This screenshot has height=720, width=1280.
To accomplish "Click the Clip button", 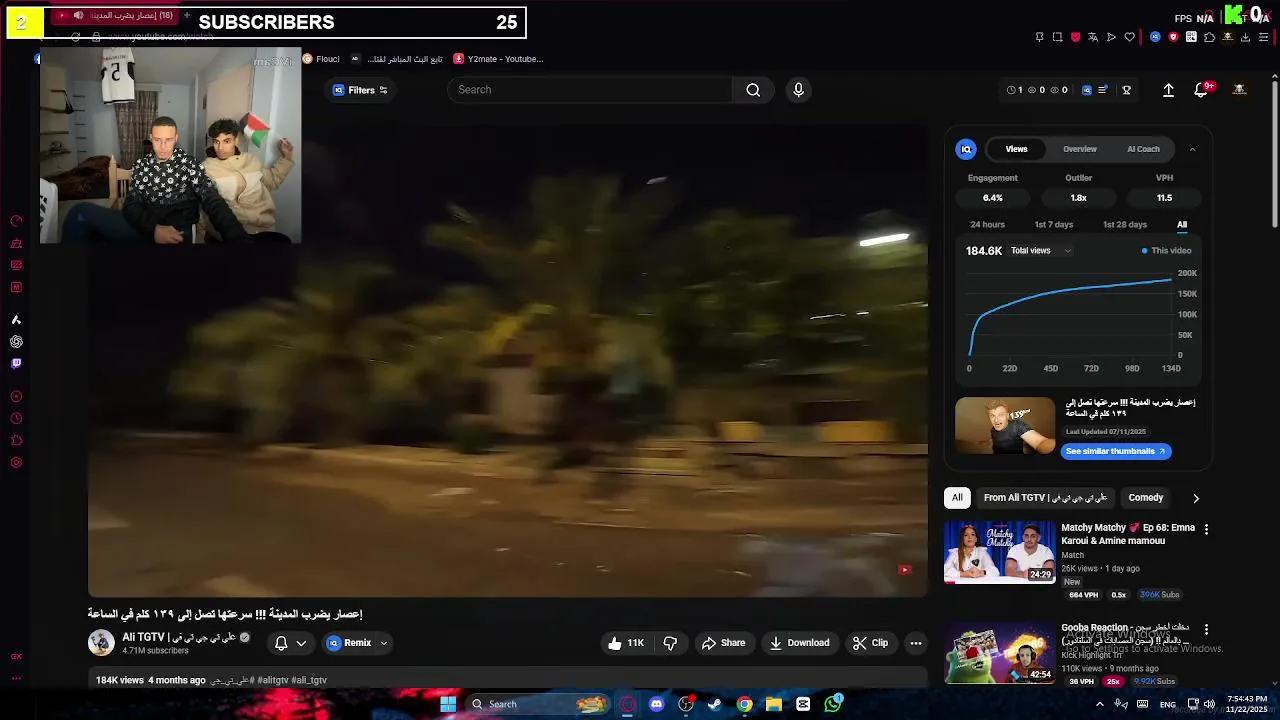I will pos(870,643).
